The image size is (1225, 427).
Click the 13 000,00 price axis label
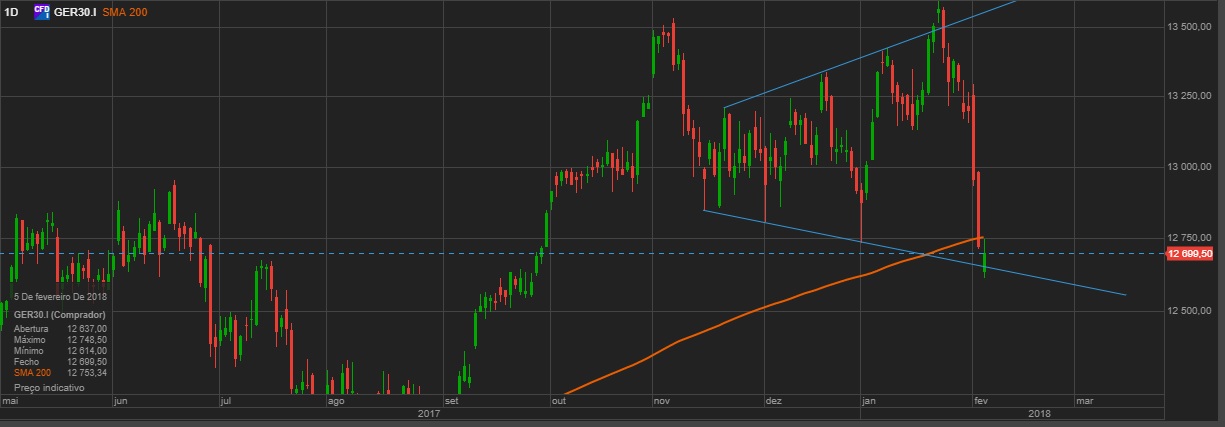1191,167
